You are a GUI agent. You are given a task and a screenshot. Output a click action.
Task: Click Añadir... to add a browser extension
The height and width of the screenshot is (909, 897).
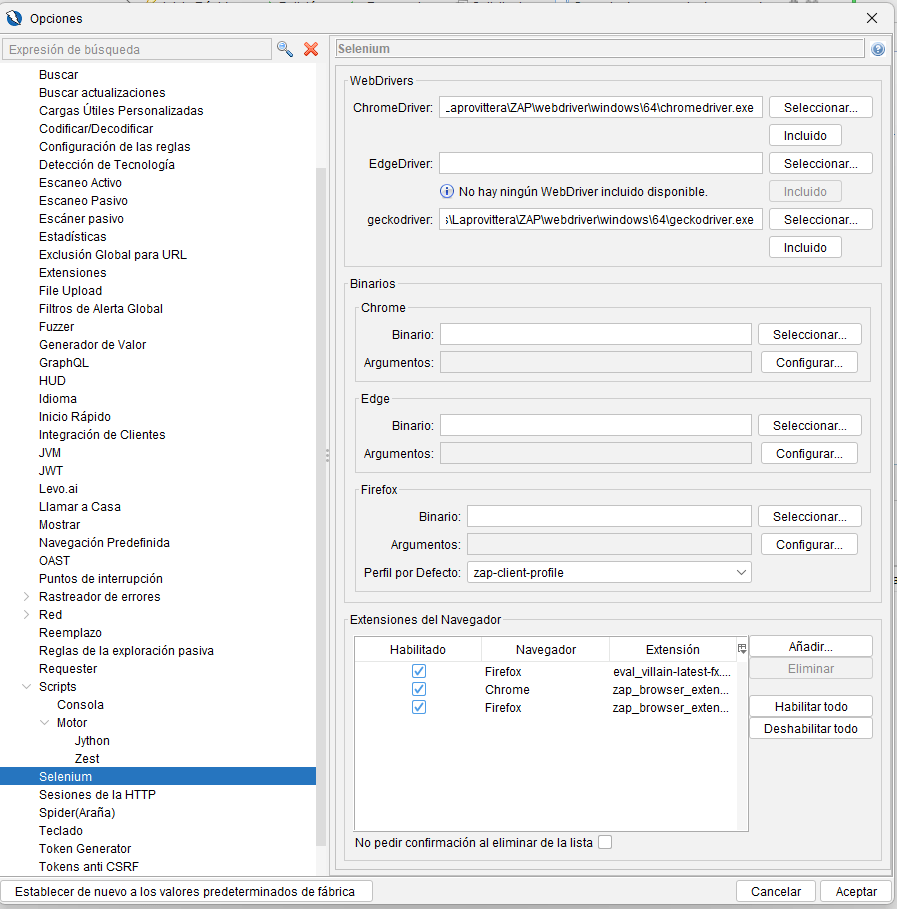coord(810,647)
